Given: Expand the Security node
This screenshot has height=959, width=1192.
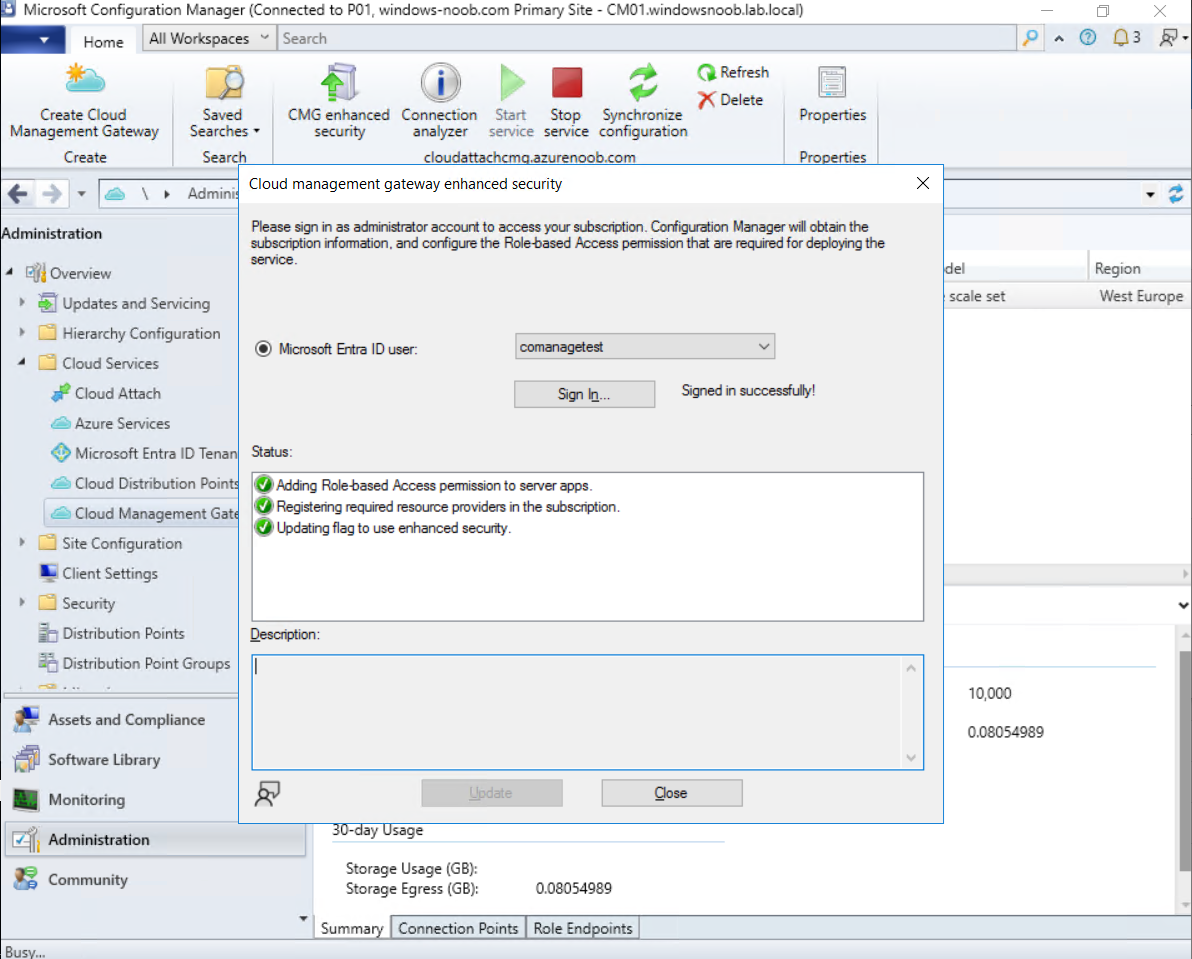Looking at the screenshot, I should pyautogui.click(x=22, y=602).
